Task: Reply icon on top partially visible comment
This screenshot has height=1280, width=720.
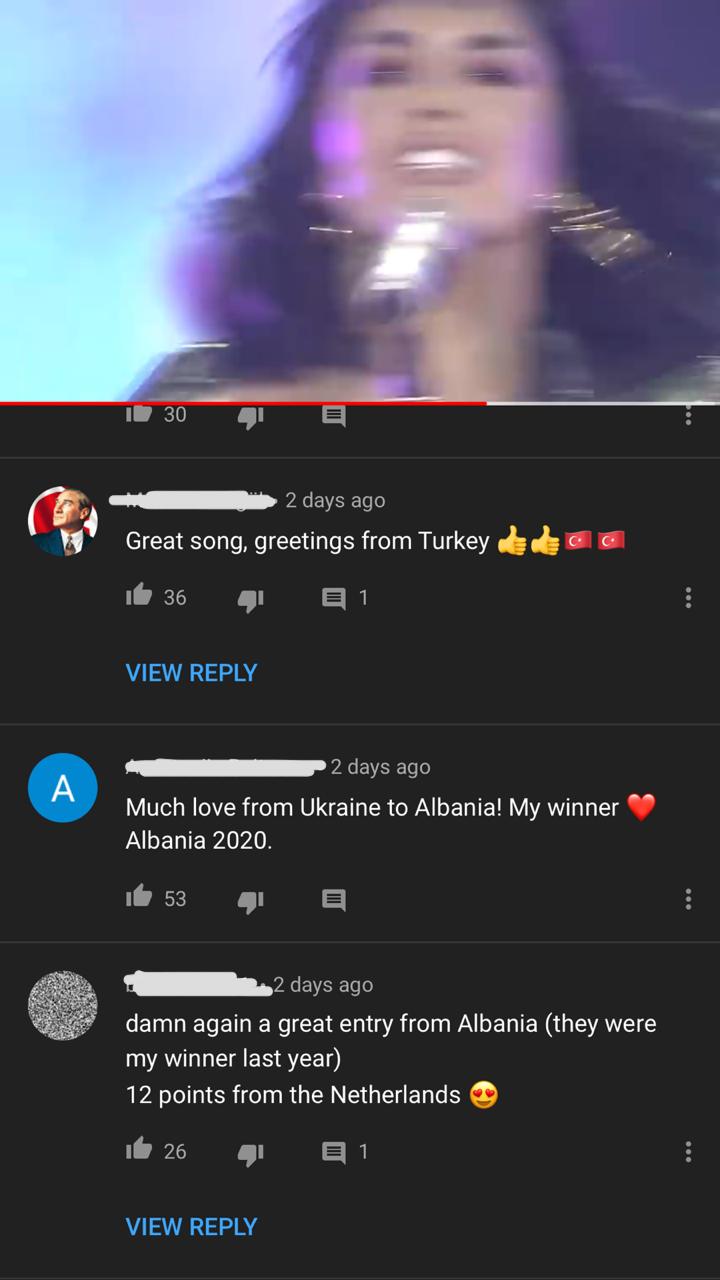Action: pos(333,417)
